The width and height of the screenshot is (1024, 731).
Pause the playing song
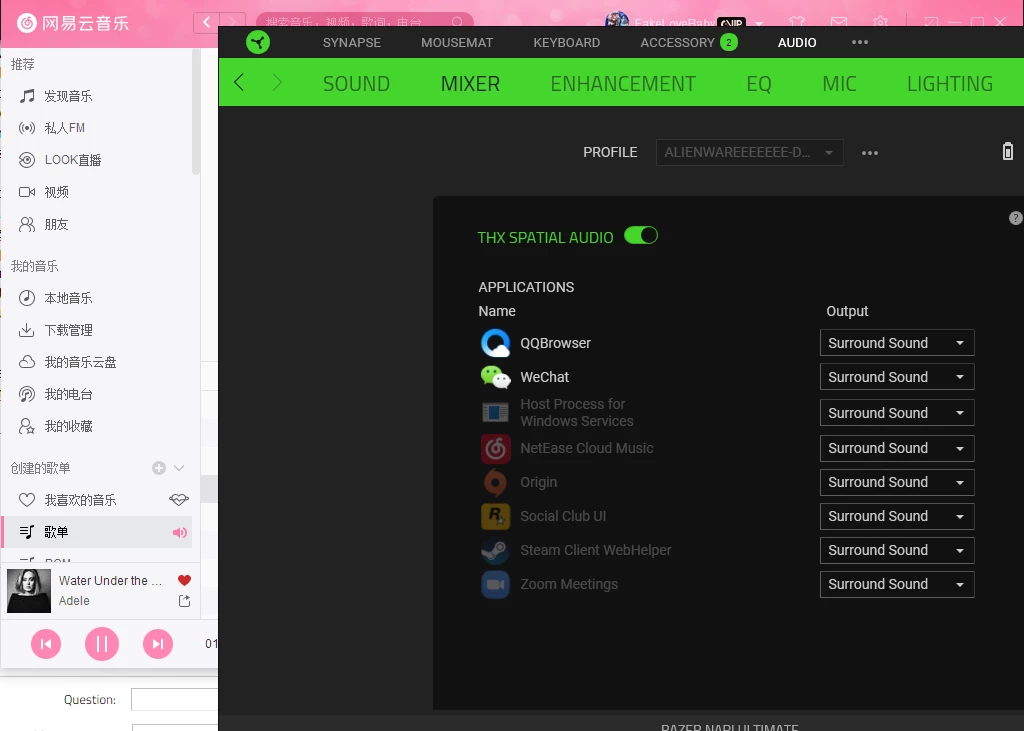pos(102,644)
